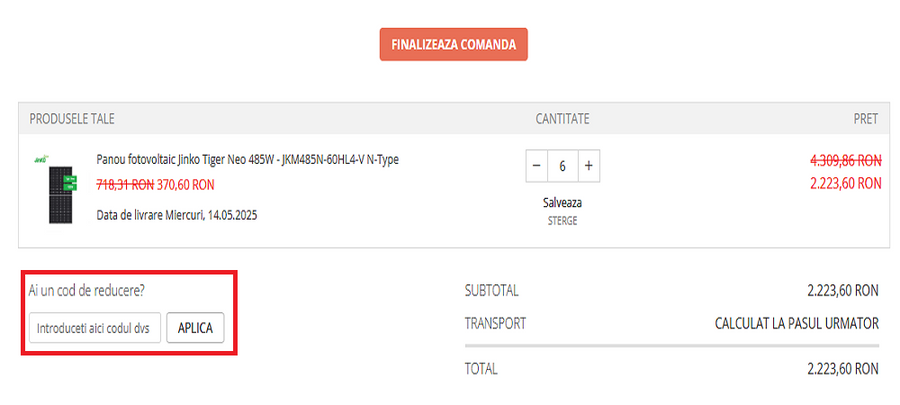Image resolution: width=900 pixels, height=405 pixels.
Task: Click the Finalizeaza Comanda button
Action: pyautogui.click(x=453, y=45)
